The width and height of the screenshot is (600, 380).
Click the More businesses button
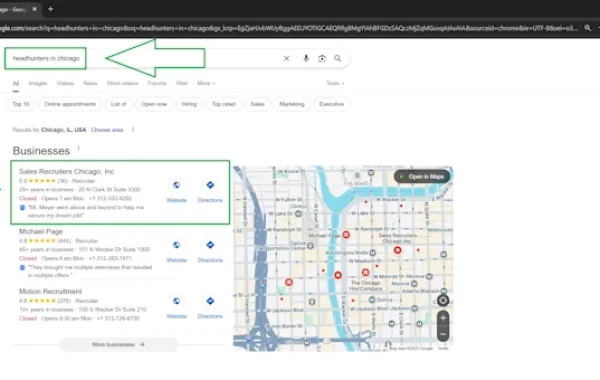[x=119, y=344]
